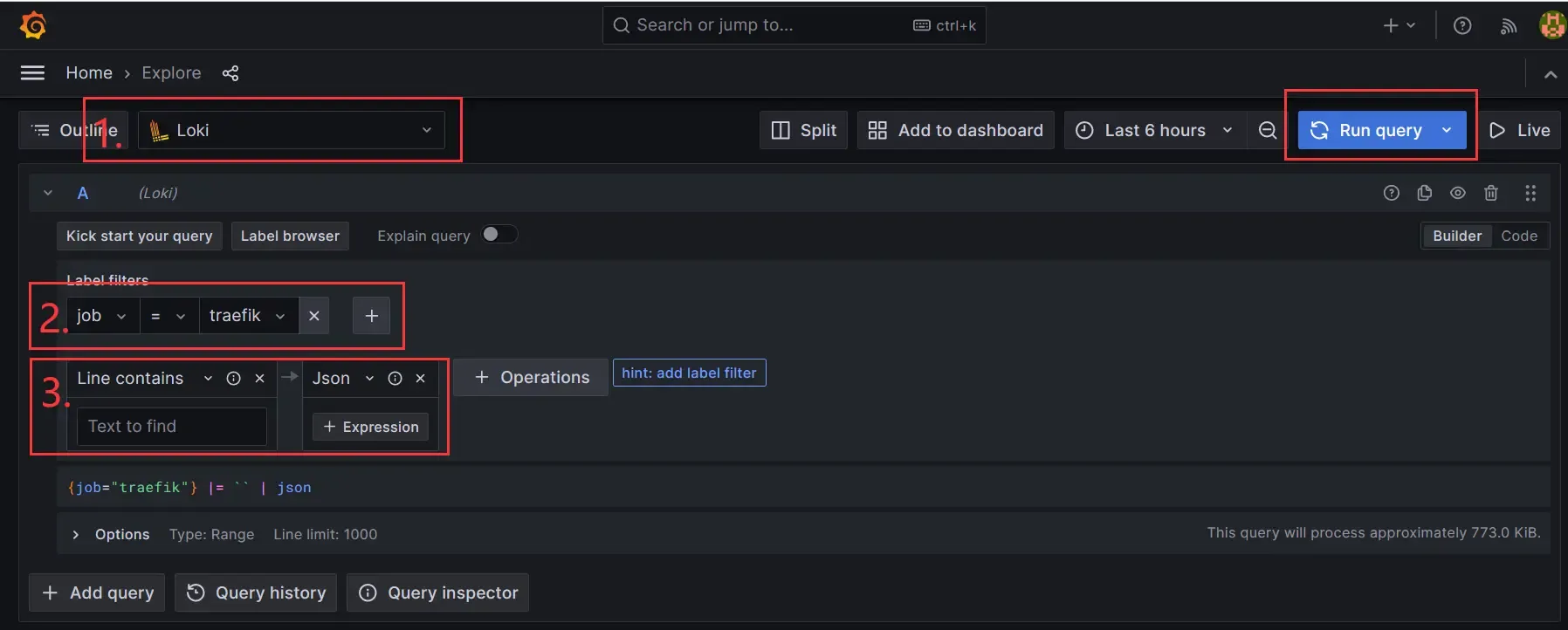This screenshot has height=630, width=1568.
Task: Open the Label browser
Action: click(x=290, y=236)
